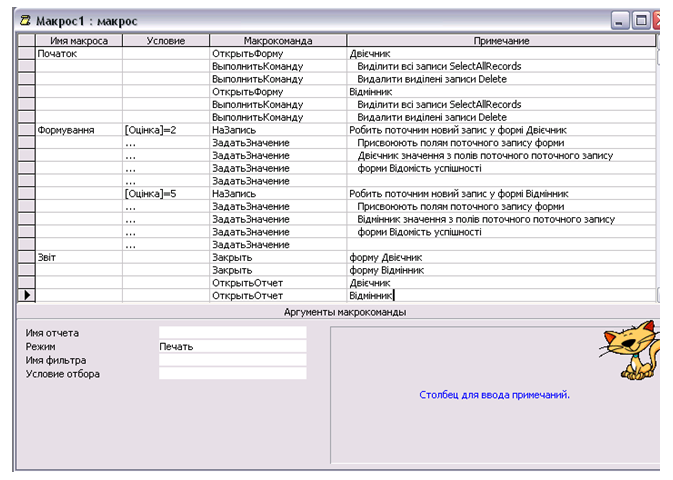673x480 pixels.
Task: Click the 'Режим' field with value Печать
Action: coord(233,346)
